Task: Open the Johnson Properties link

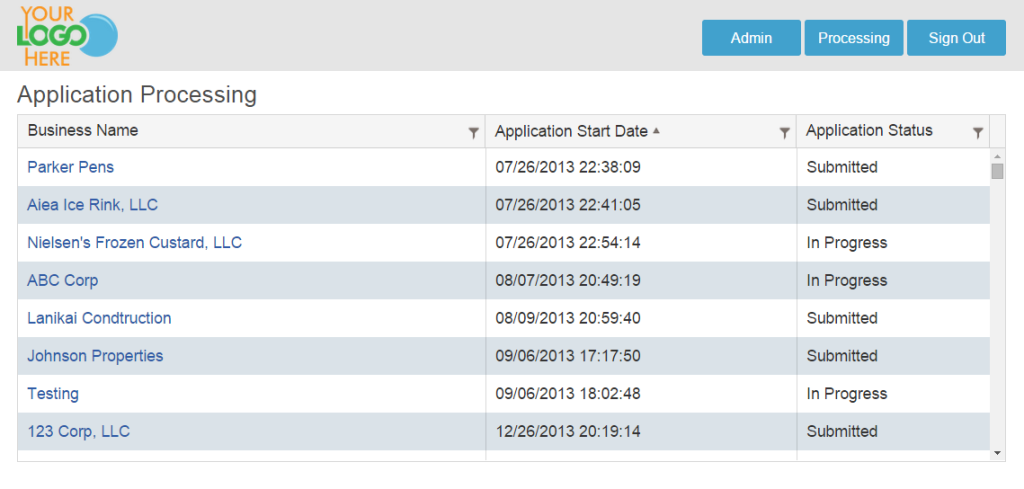Action: tap(95, 356)
